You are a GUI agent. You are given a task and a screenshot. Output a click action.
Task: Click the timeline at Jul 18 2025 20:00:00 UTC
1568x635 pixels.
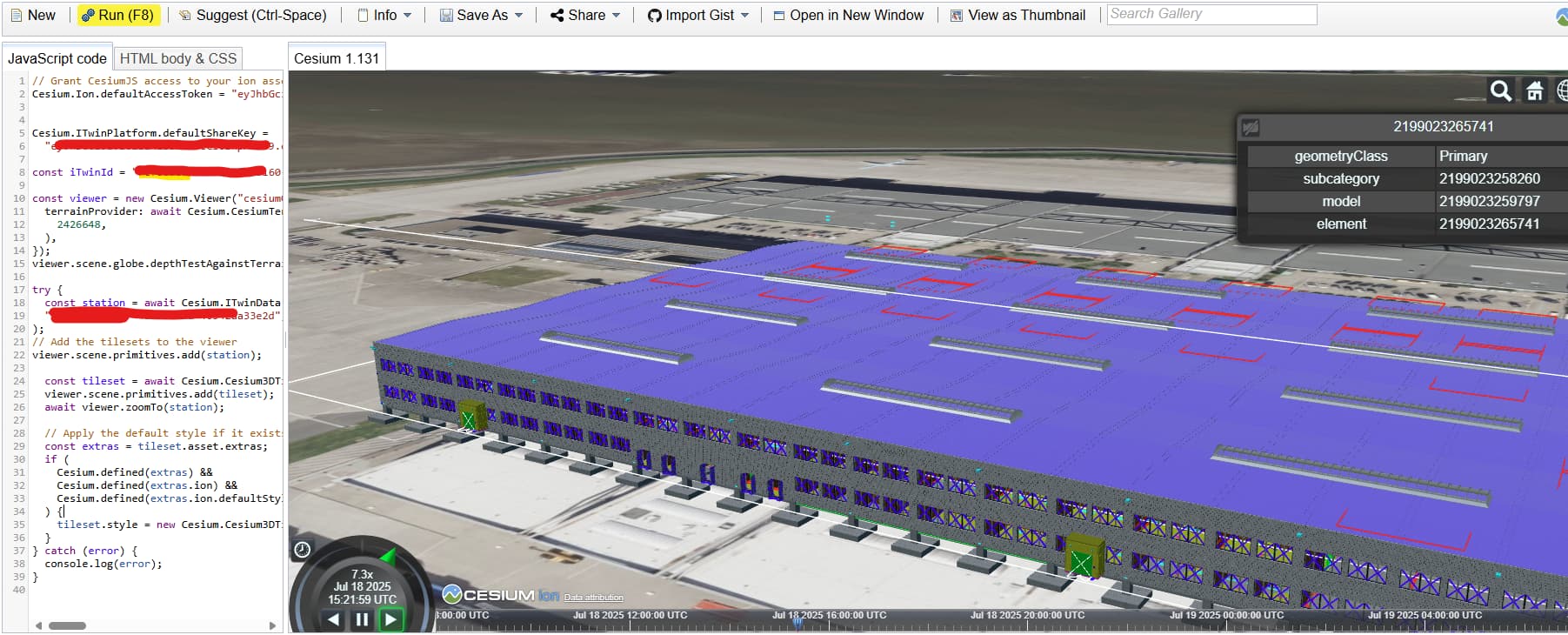tap(1027, 615)
